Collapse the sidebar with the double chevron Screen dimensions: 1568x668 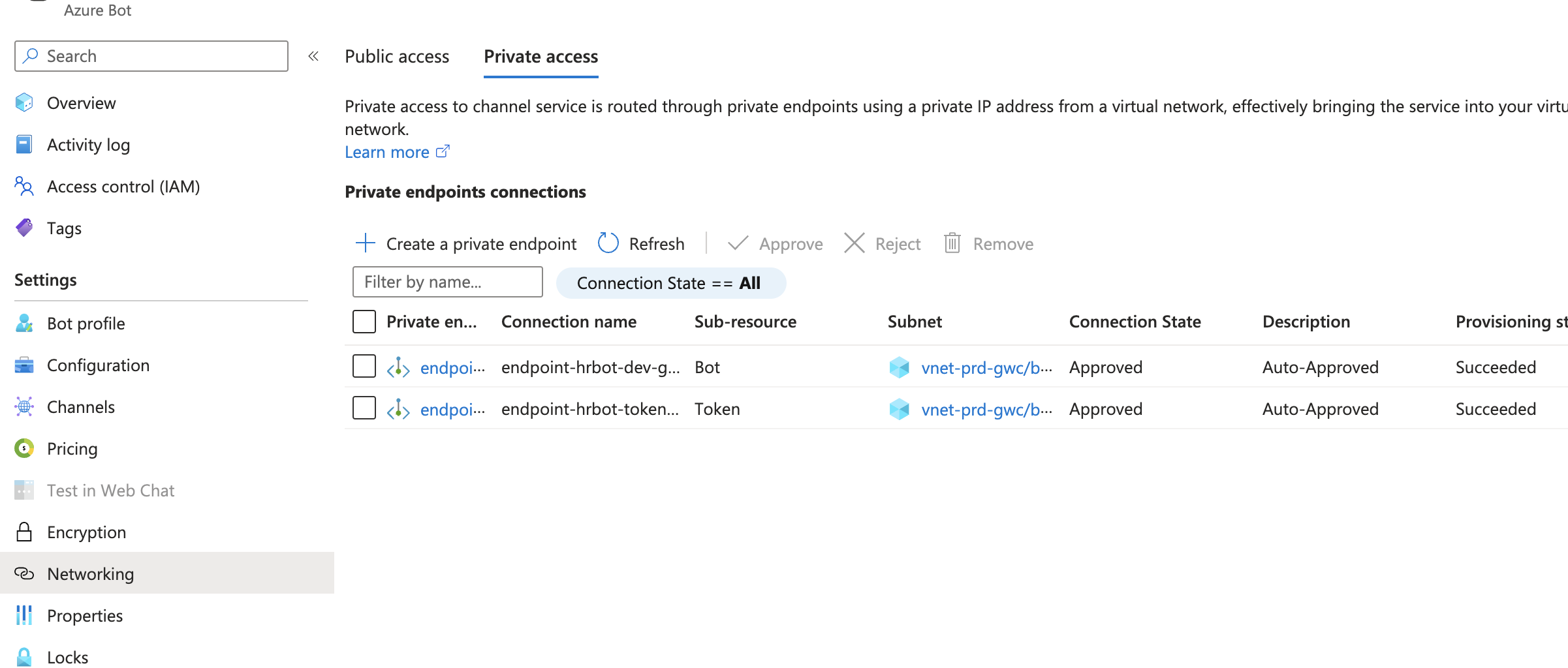313,56
